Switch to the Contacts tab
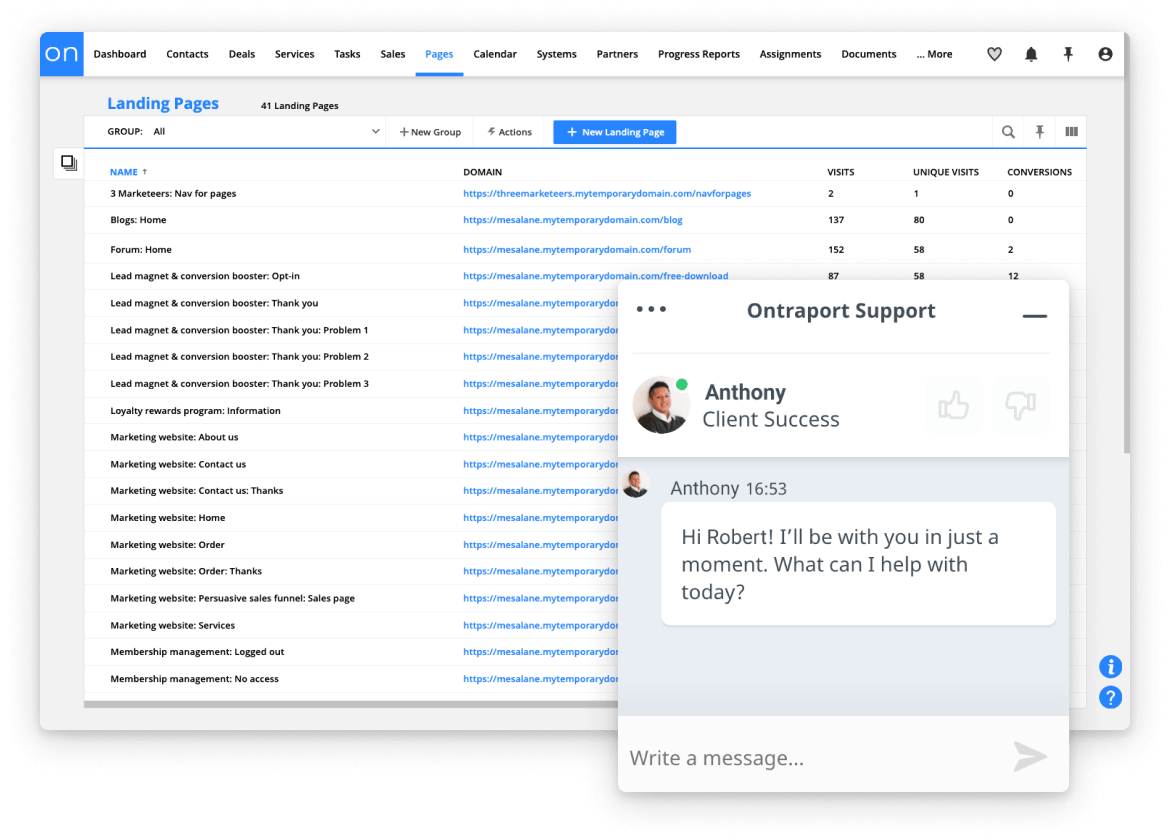The height and width of the screenshot is (840, 1170). 187,54
